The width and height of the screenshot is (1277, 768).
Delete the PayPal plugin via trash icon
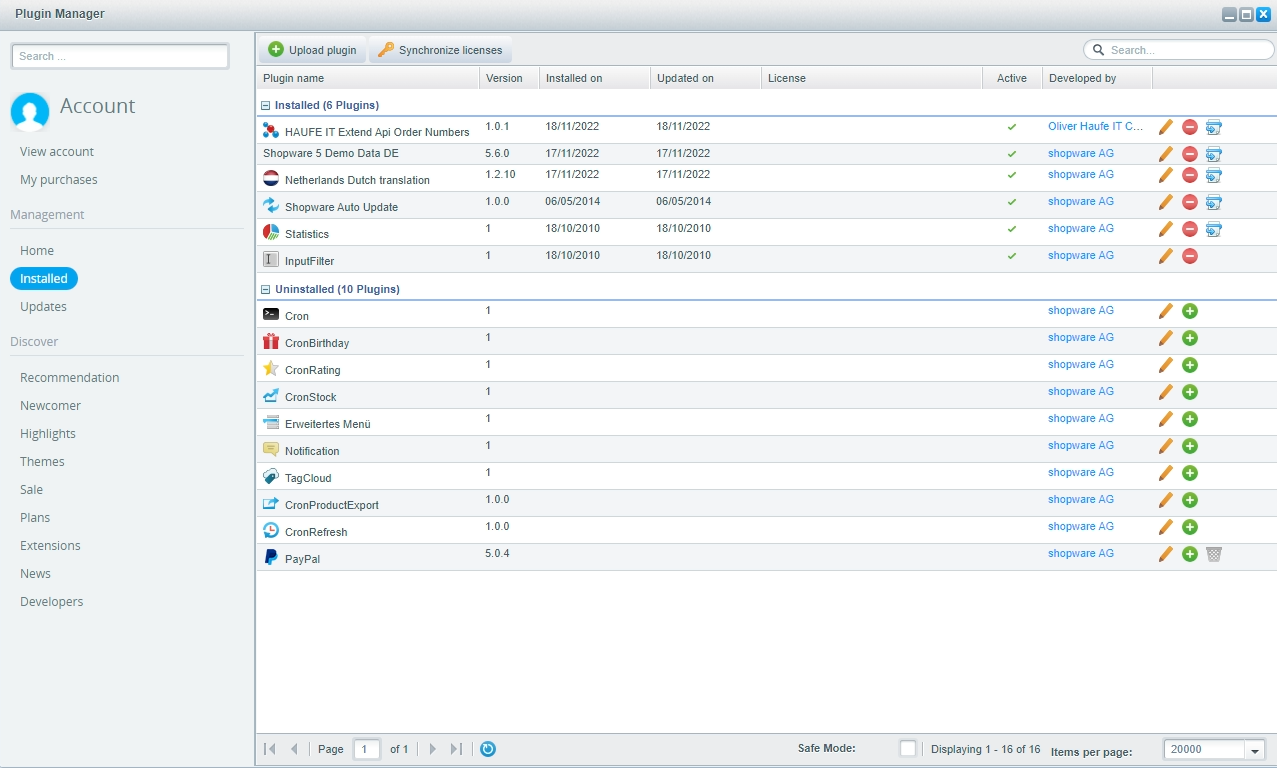point(1214,554)
